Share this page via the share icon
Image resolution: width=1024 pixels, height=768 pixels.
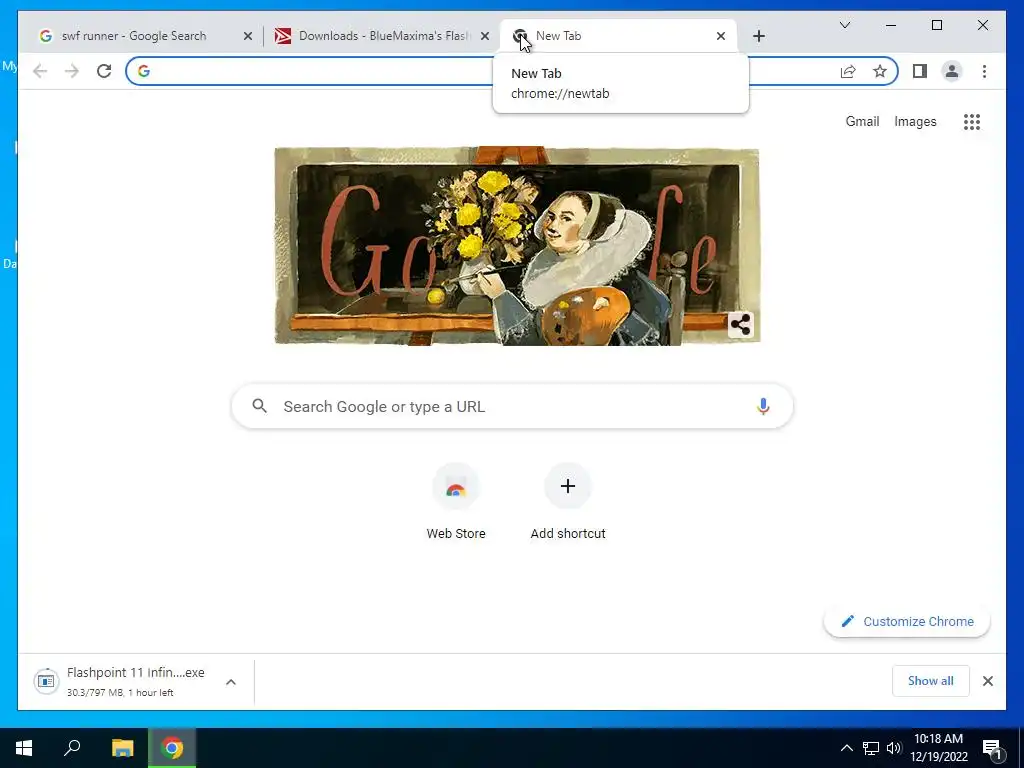(x=848, y=71)
